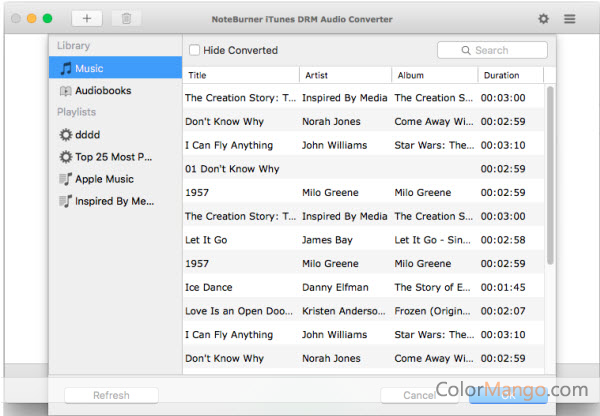Screen dimensions: 600x416
Task: Click the trash delete icon in toolbar
Action: pos(125,19)
